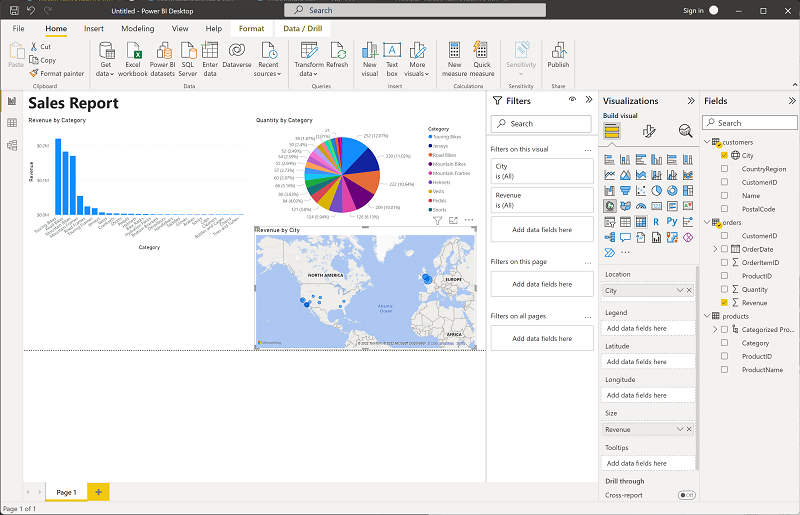The height and width of the screenshot is (515, 800).
Task: Check the Quantity field checkbox
Action: click(x=724, y=289)
